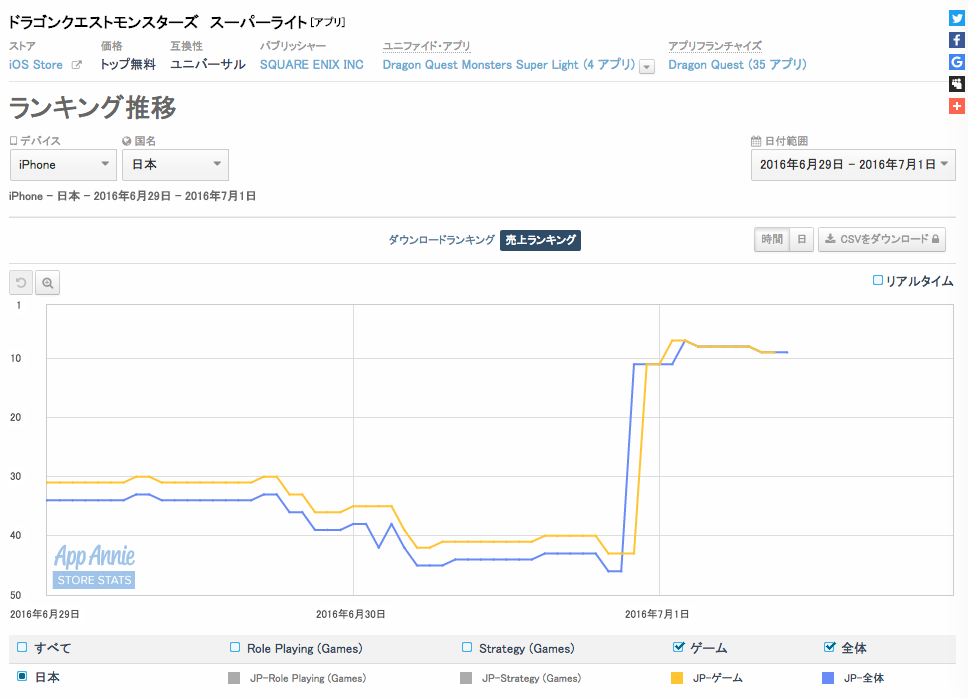Uncheck the ゲーム category checkbox
The image size is (968, 698).
coord(678,647)
